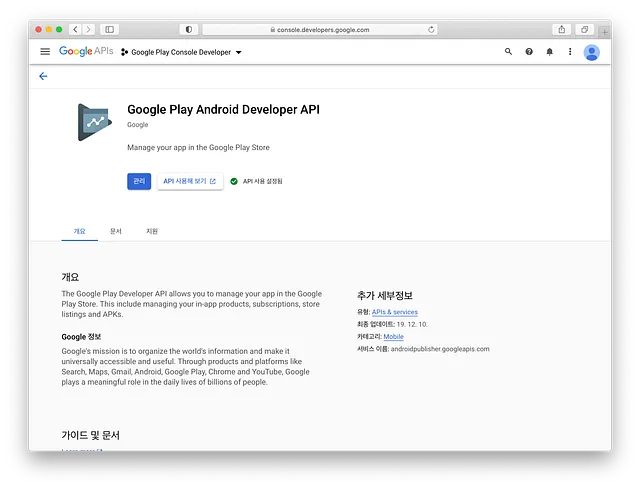Screen dimensions: 640x489
Task: Open a new Safari tab with plus
Action: [604, 32]
